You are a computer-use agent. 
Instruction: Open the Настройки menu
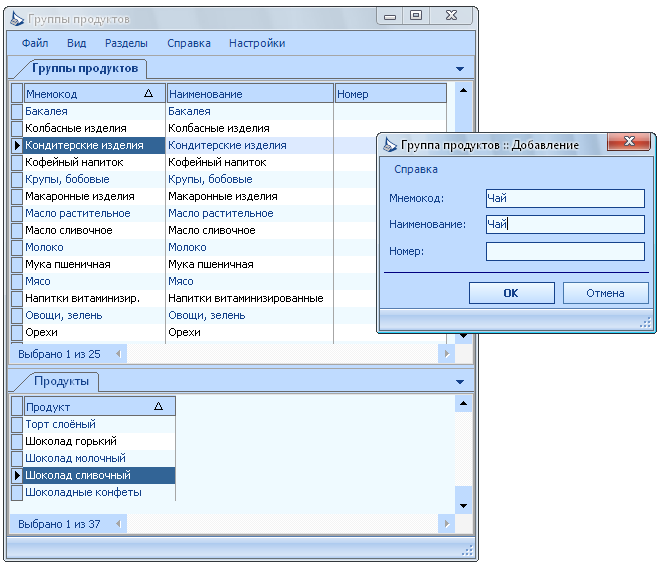[257, 43]
